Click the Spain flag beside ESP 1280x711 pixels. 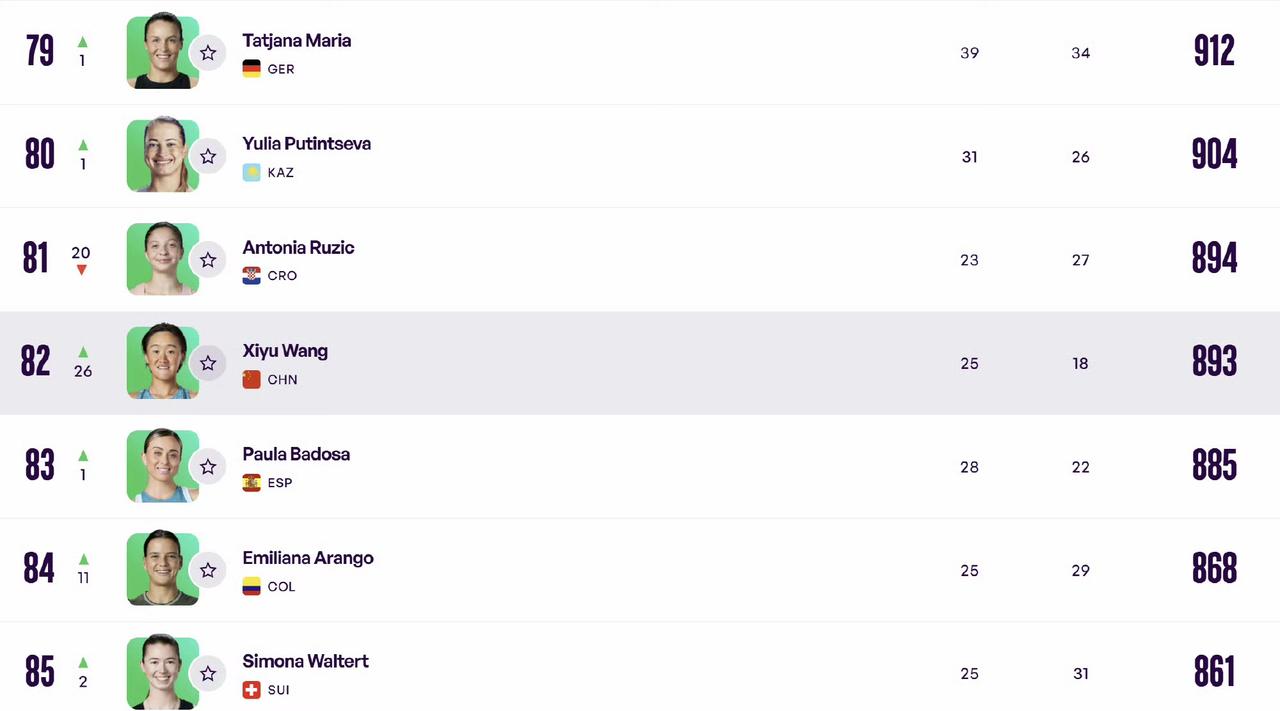252,483
